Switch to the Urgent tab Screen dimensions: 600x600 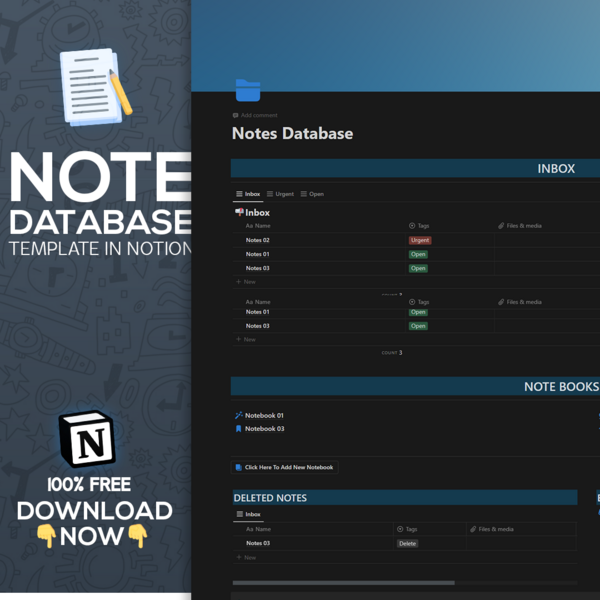(280, 194)
